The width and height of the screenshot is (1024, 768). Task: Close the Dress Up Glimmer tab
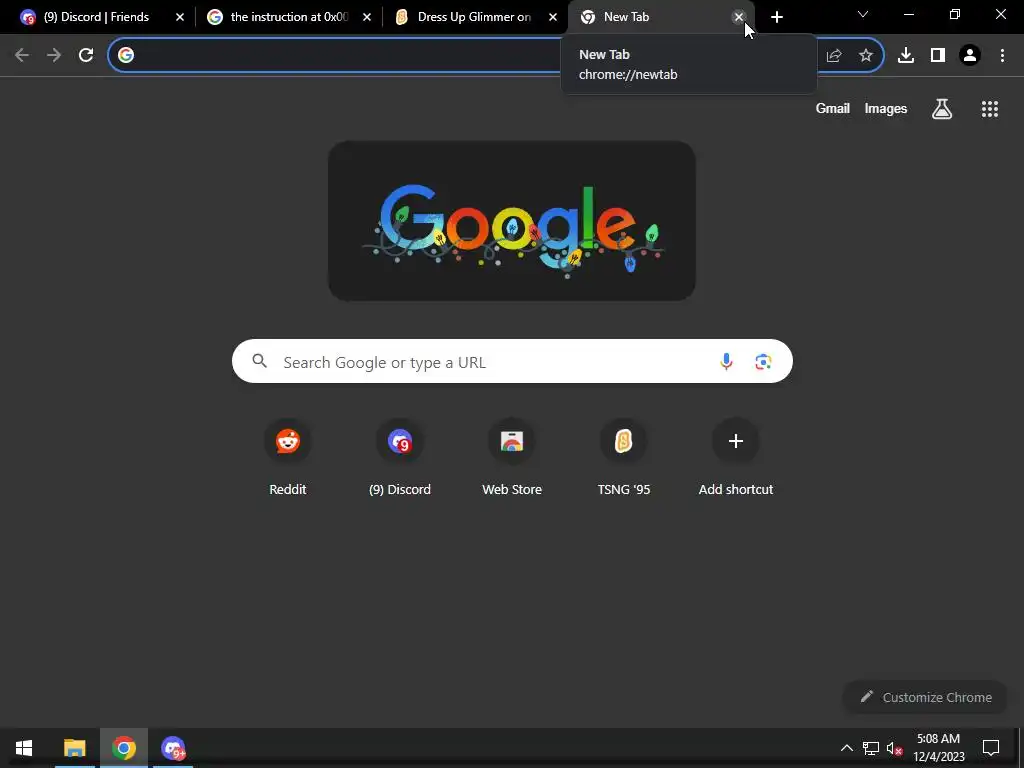pyautogui.click(x=552, y=17)
